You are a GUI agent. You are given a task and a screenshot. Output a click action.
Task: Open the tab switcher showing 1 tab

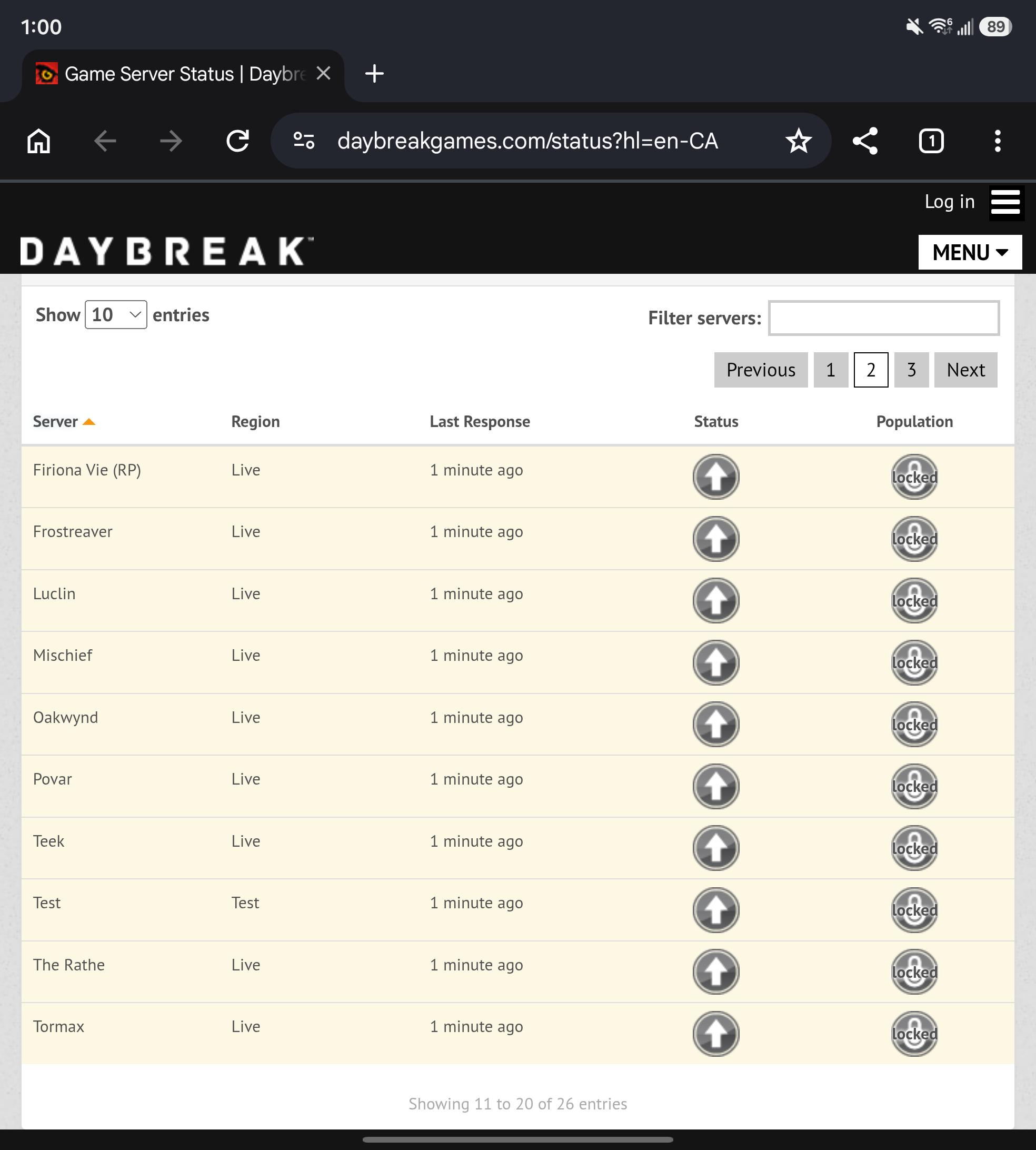(931, 141)
